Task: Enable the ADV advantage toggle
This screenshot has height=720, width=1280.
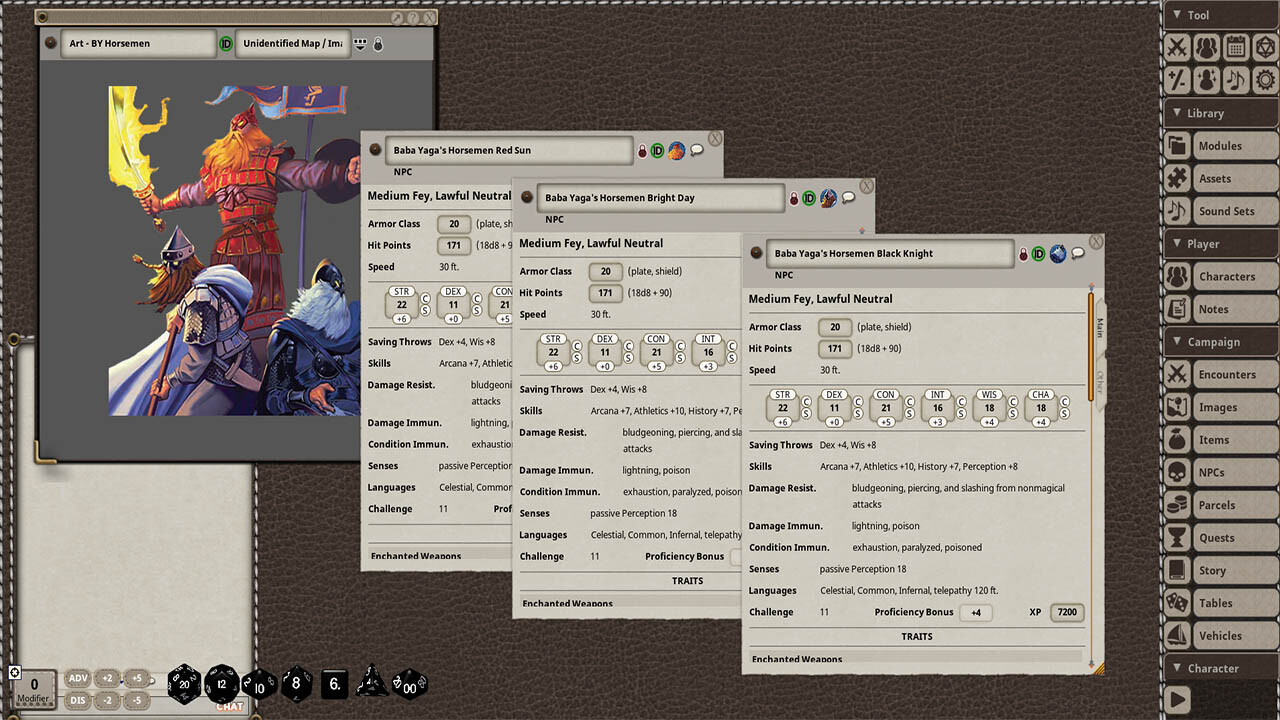Action: point(78,677)
